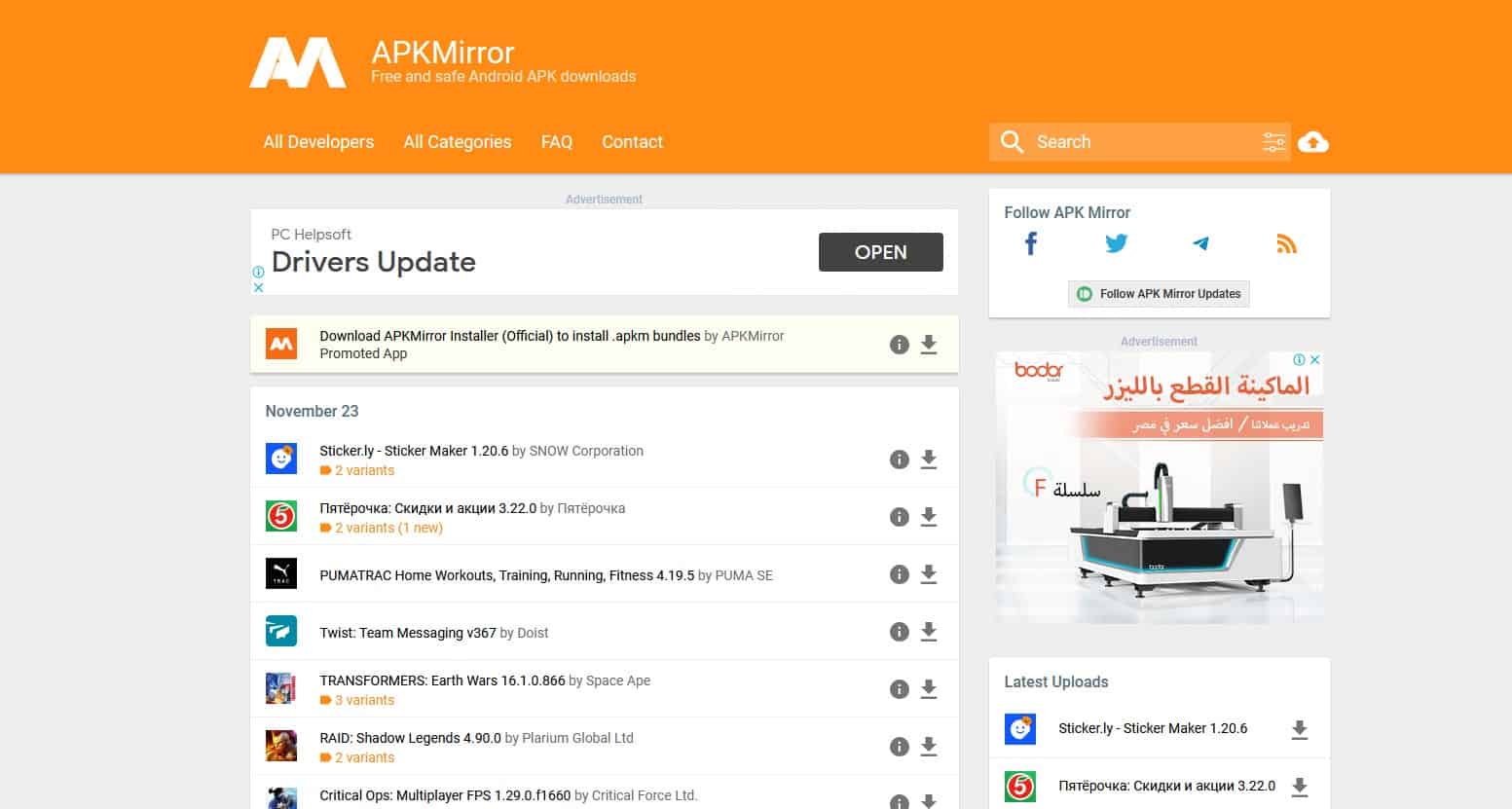The image size is (1512, 809).
Task: Download Sticker.ly from November 23 list
Action: coord(929,460)
